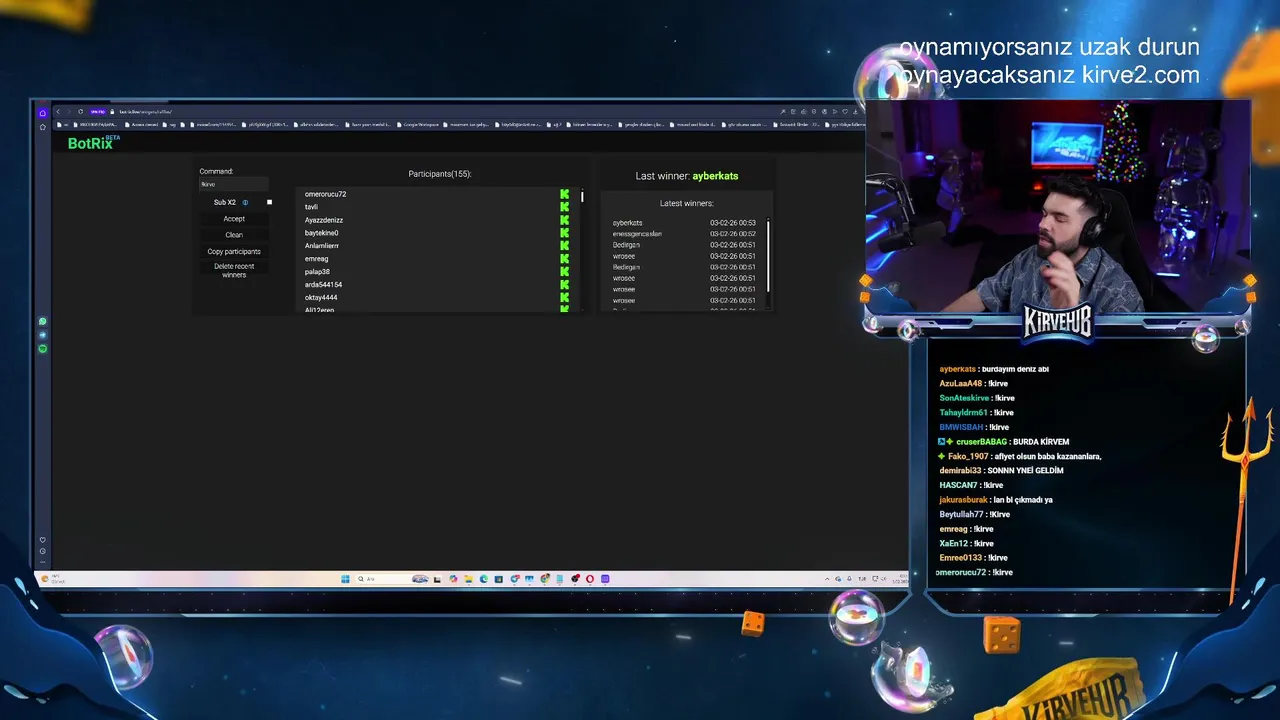Select participant Anlamlierrr in the list
This screenshot has width=1280, height=720.
tap(322, 246)
